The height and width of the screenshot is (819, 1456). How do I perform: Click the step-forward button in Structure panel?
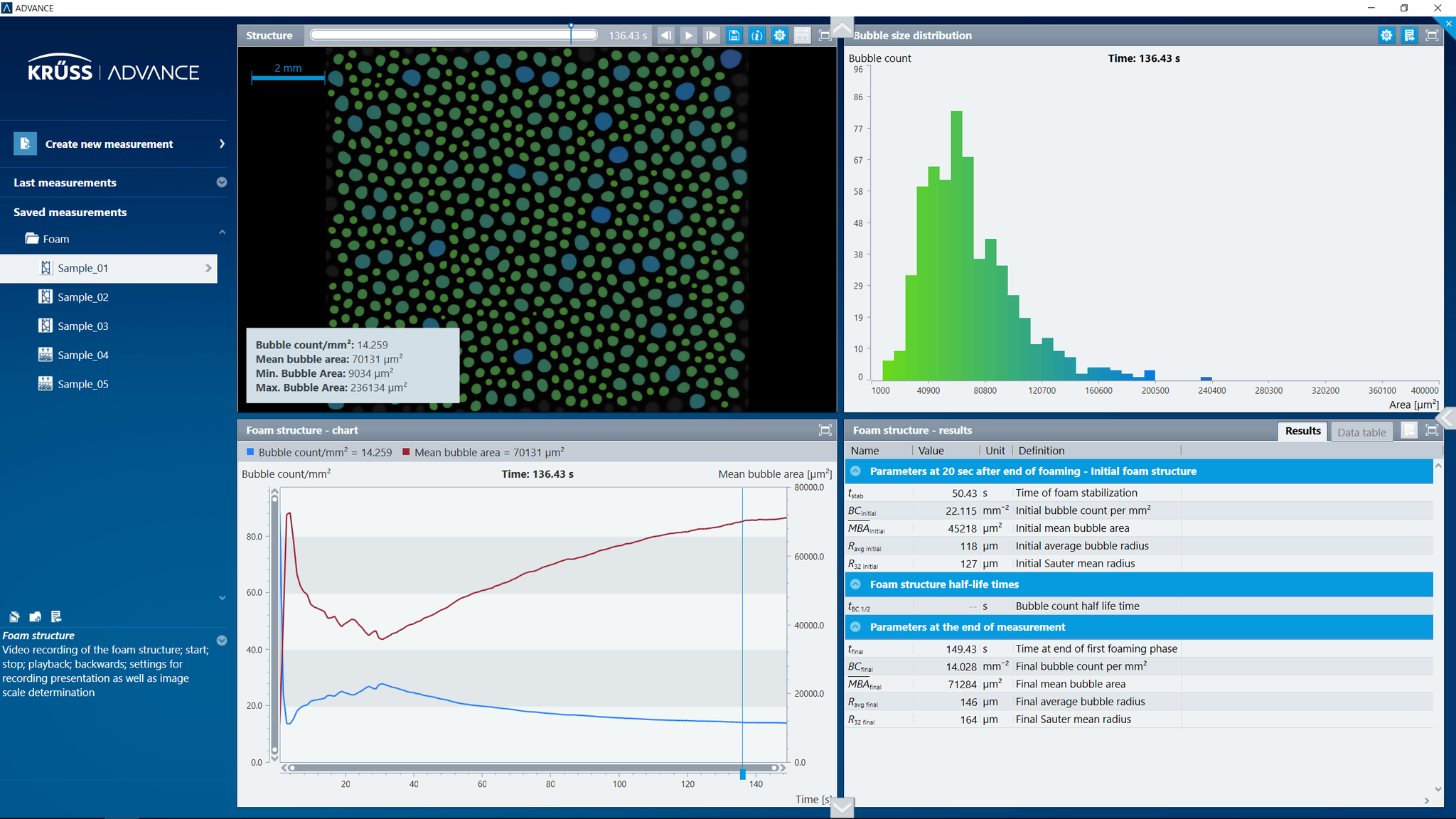tap(711, 36)
